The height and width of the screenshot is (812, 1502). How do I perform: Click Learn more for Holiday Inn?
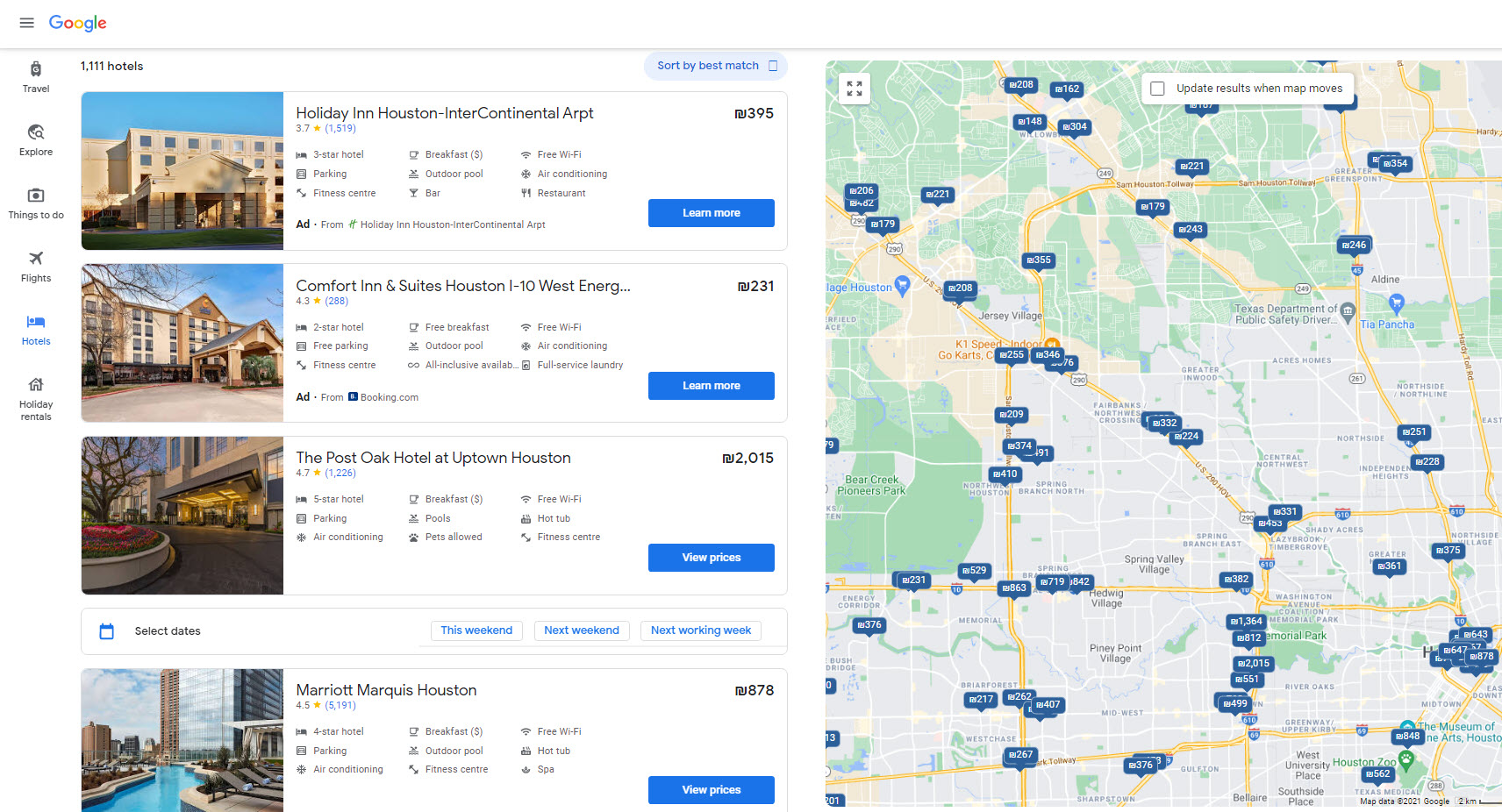711,213
